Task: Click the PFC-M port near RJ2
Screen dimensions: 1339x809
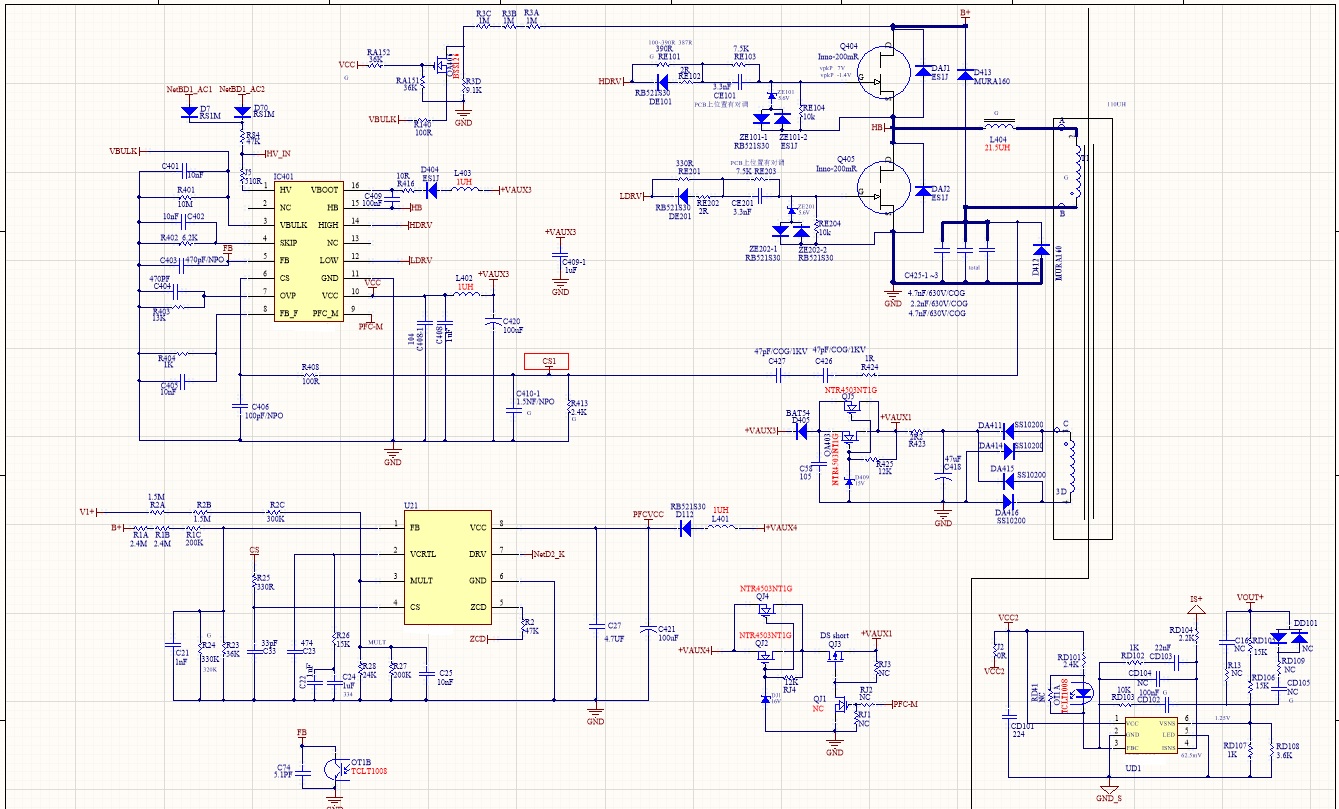Action: point(904,704)
